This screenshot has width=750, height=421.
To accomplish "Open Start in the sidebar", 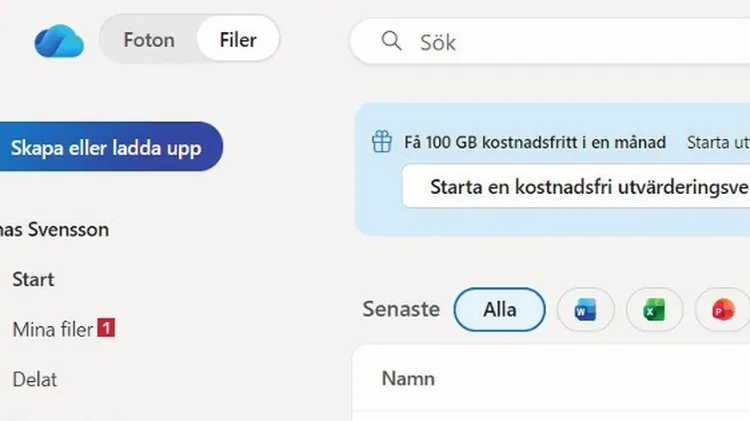I will [x=33, y=279].
